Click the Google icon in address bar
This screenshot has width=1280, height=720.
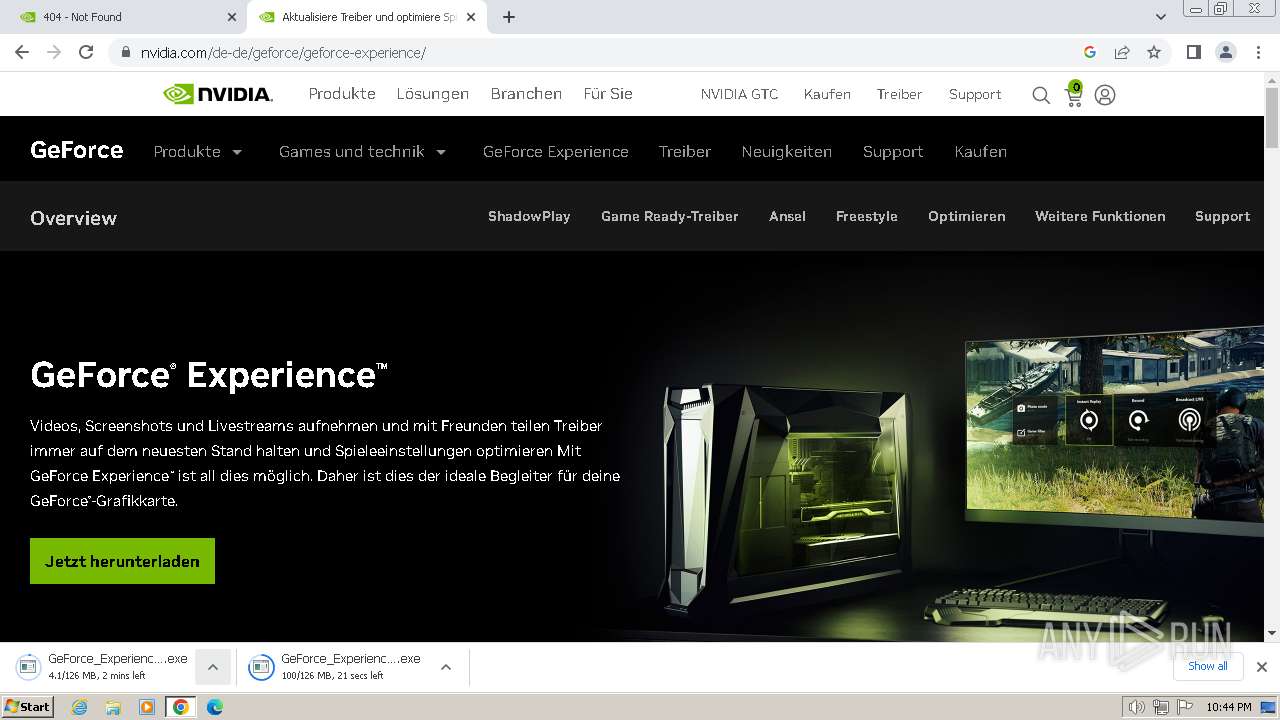(1090, 52)
